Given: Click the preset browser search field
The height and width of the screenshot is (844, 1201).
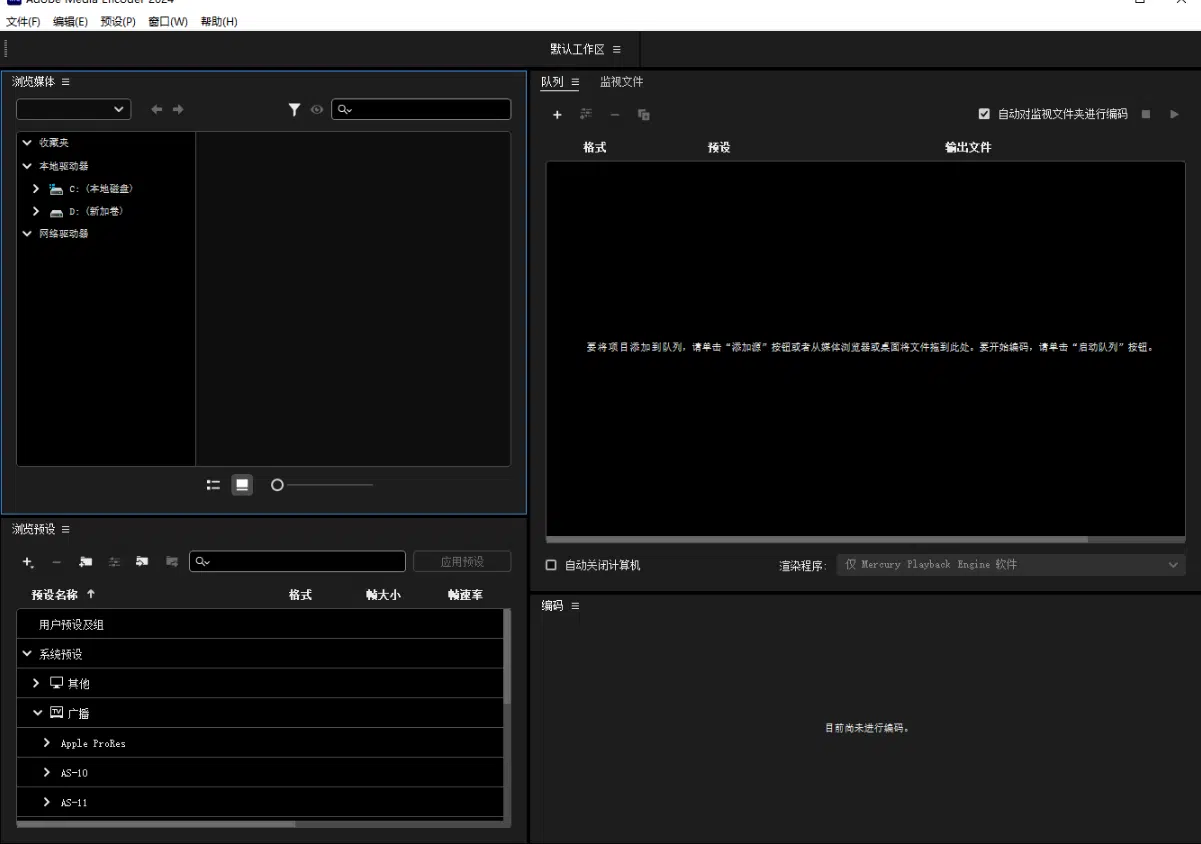Looking at the screenshot, I should click(x=298, y=561).
